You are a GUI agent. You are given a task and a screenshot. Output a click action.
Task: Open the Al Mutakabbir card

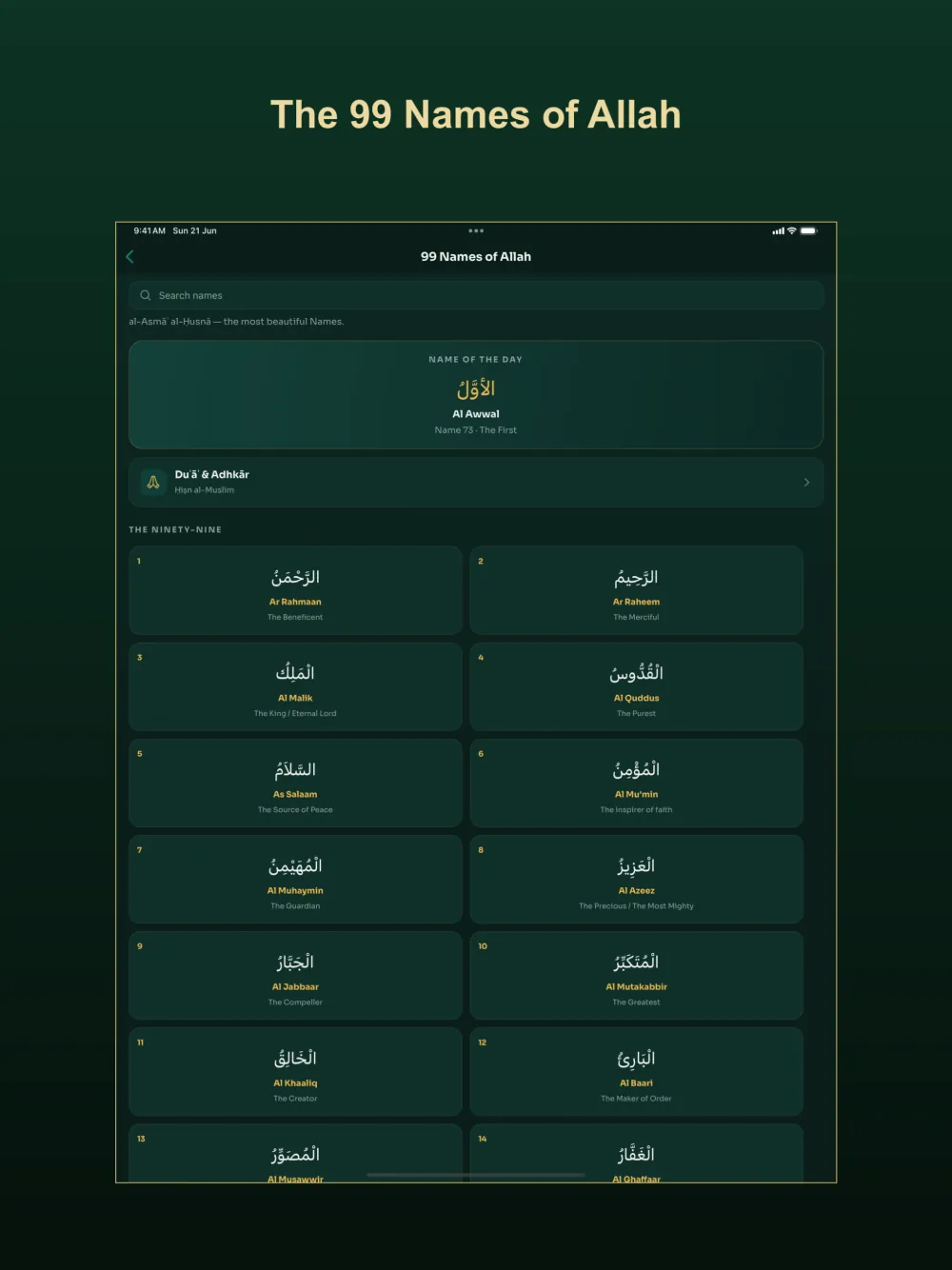click(636, 975)
